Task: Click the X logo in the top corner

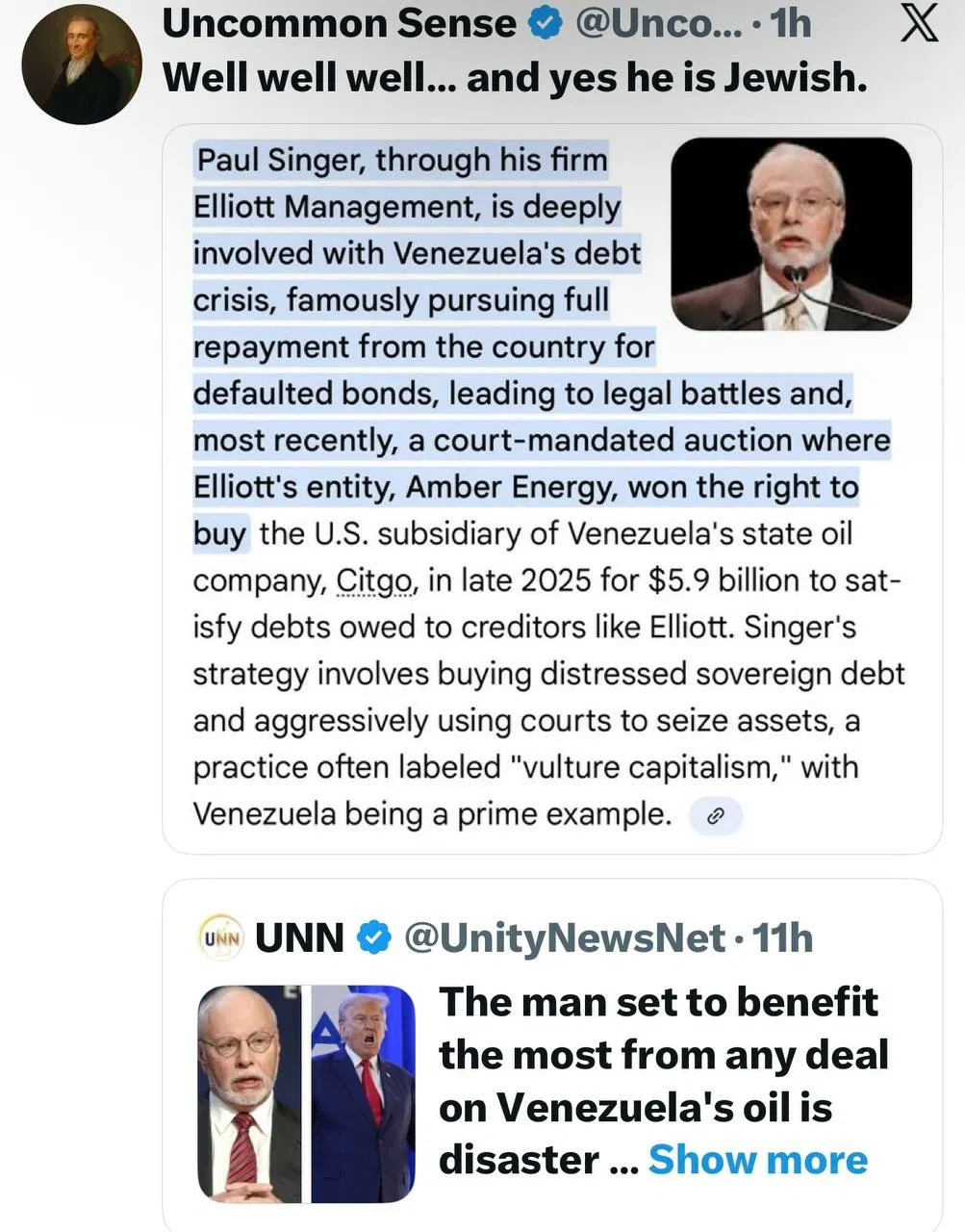Action: [x=918, y=24]
